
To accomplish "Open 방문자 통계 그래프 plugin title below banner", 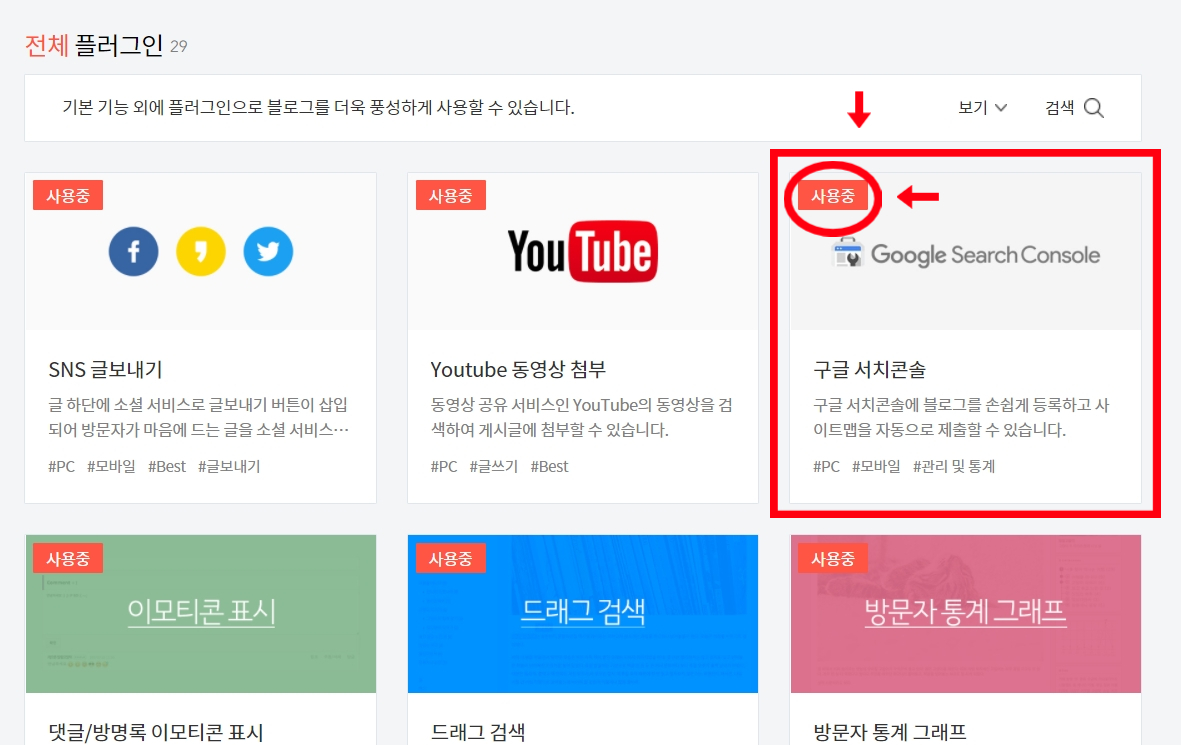I will tap(890, 732).
